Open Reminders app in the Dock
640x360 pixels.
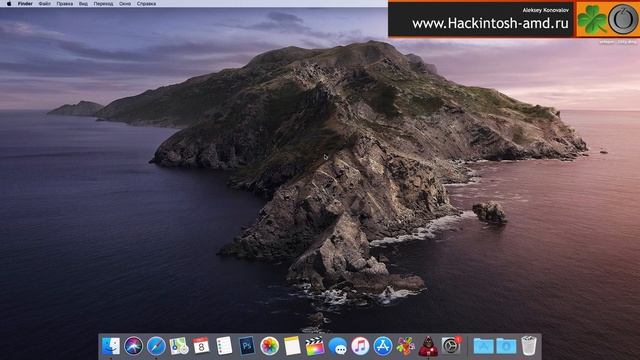click(224, 346)
